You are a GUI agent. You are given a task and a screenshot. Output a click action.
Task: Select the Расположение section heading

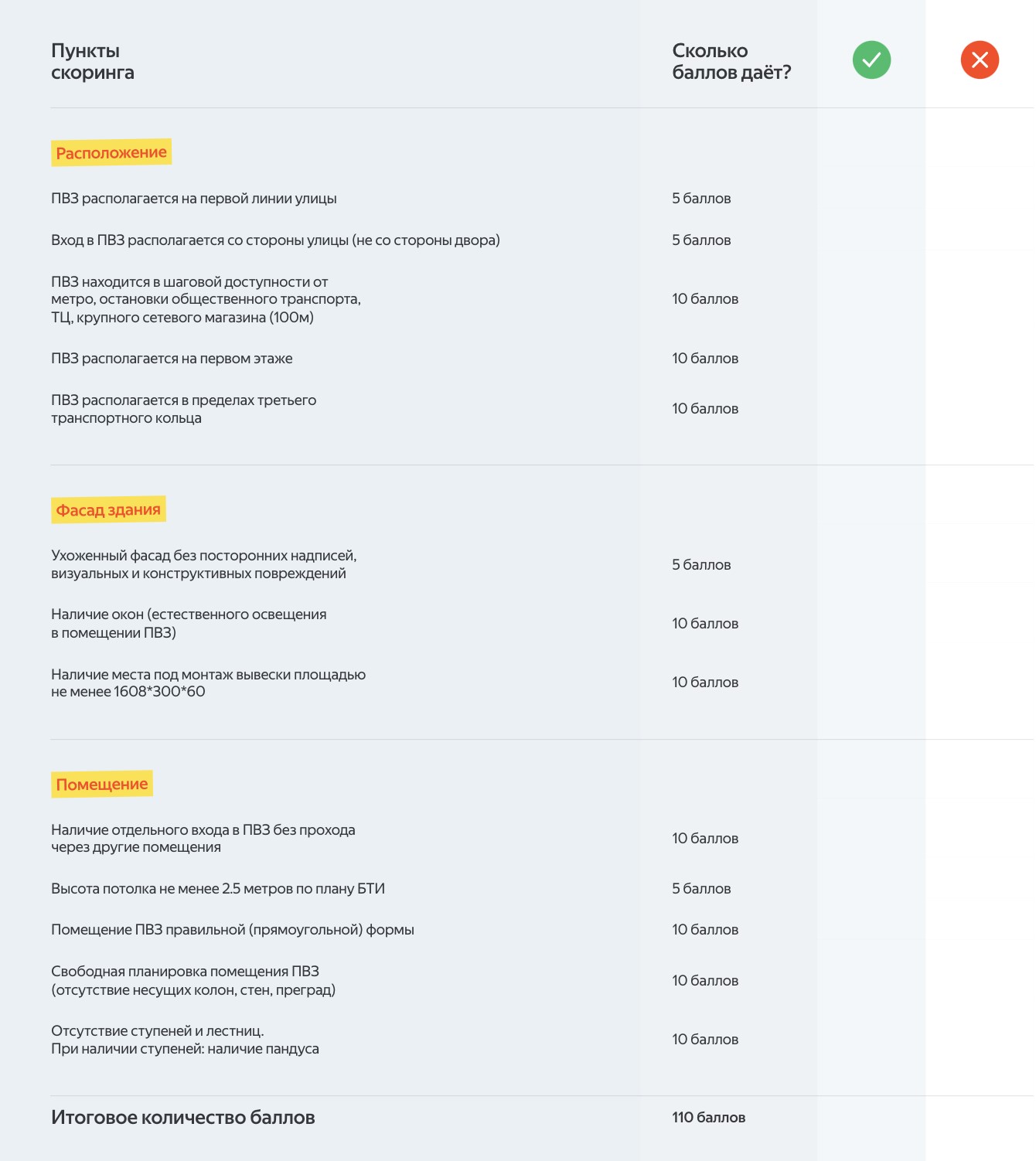coord(111,153)
